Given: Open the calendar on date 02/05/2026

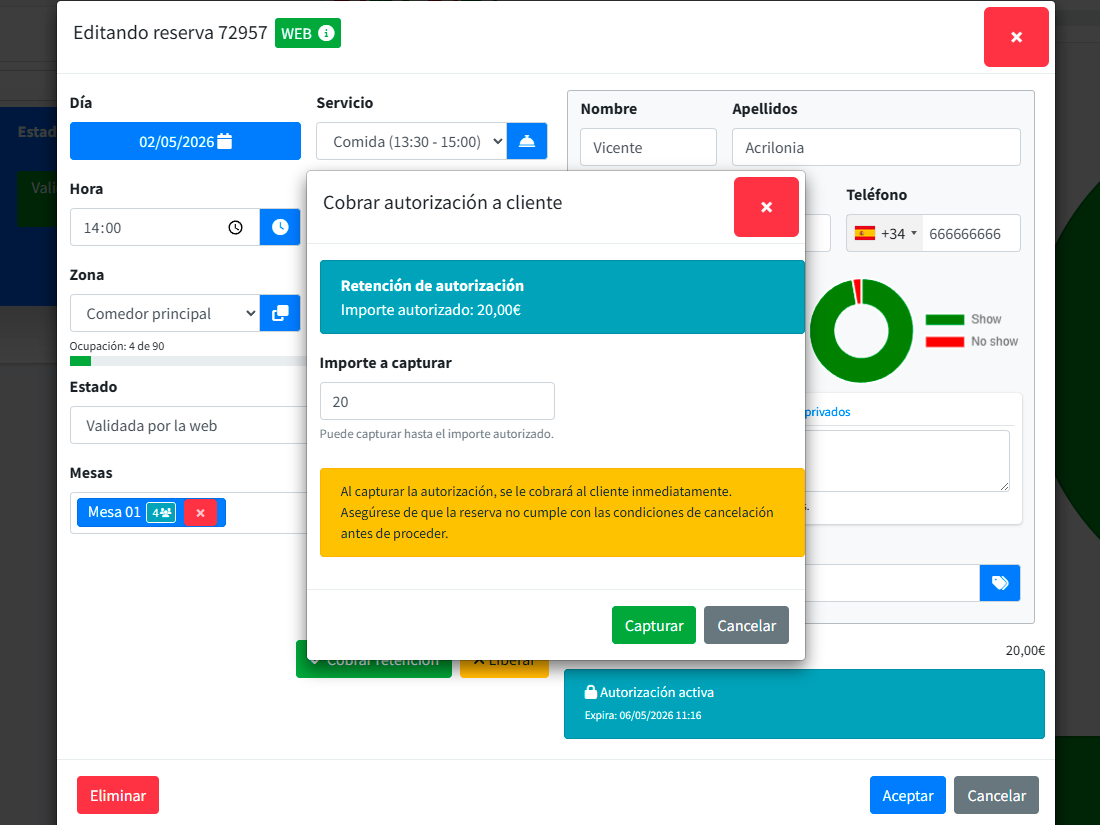Looking at the screenshot, I should click(x=185, y=141).
